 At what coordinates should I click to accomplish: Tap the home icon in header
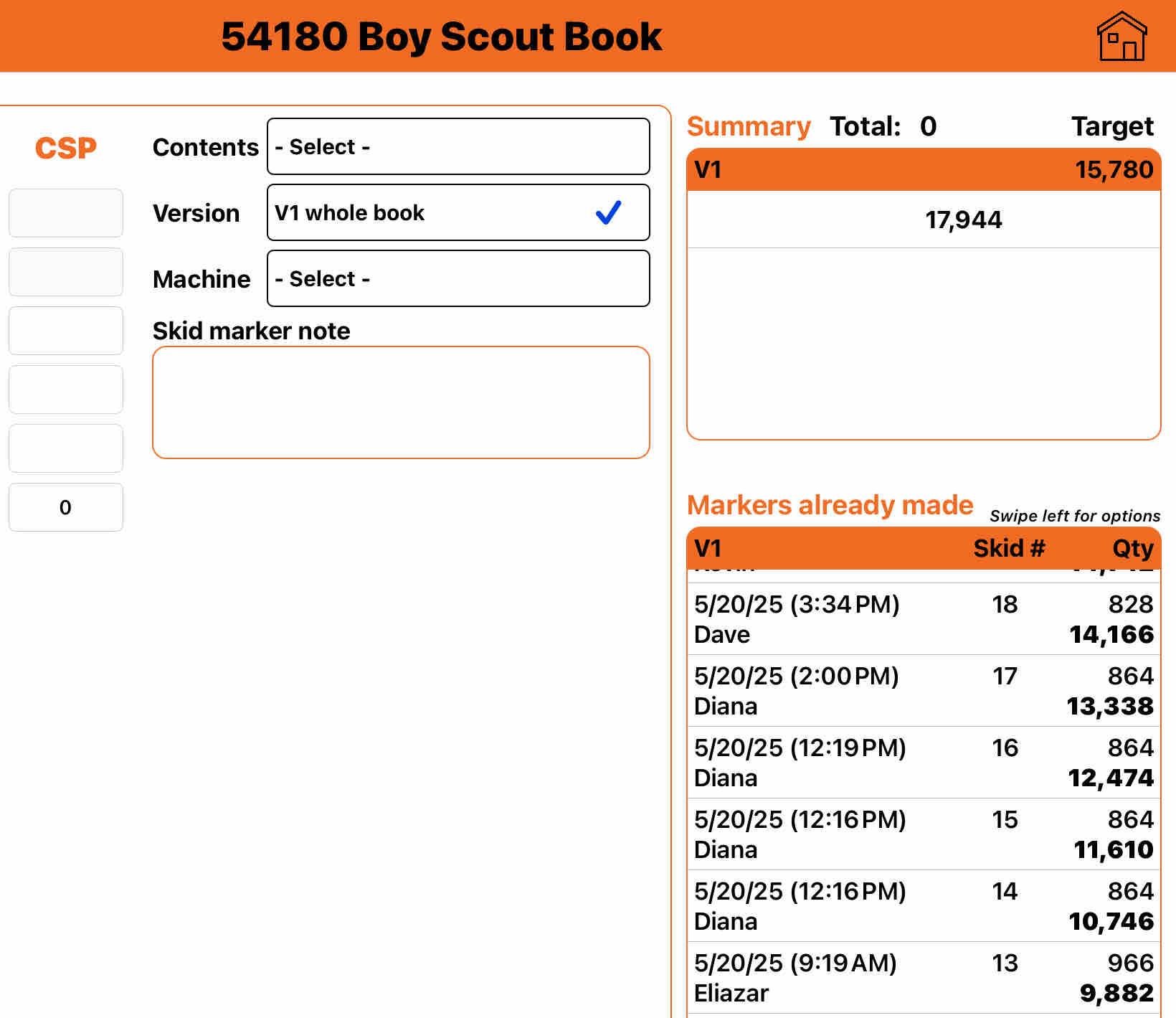tap(1122, 36)
